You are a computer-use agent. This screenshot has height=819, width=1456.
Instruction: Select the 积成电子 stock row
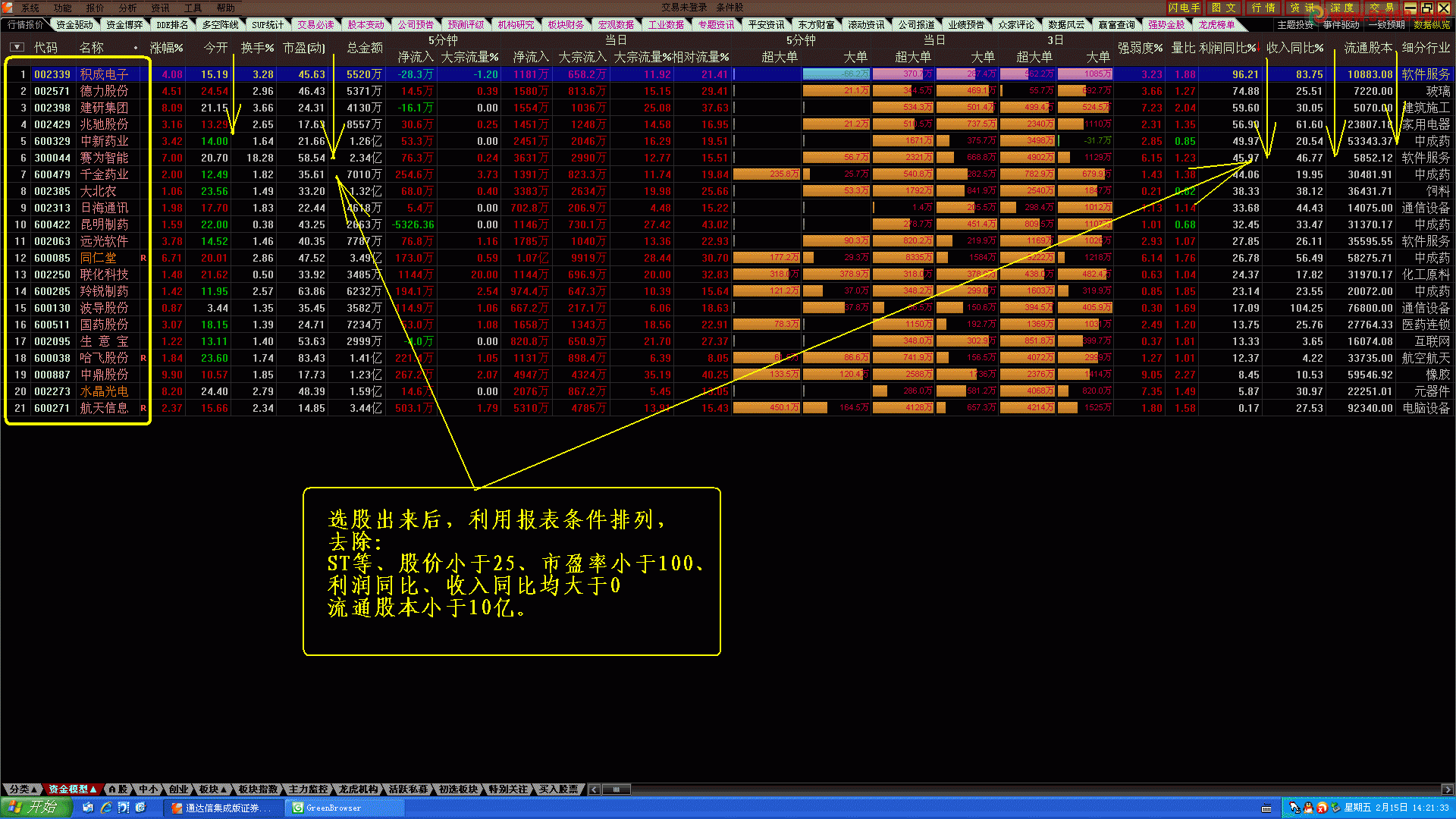point(104,74)
